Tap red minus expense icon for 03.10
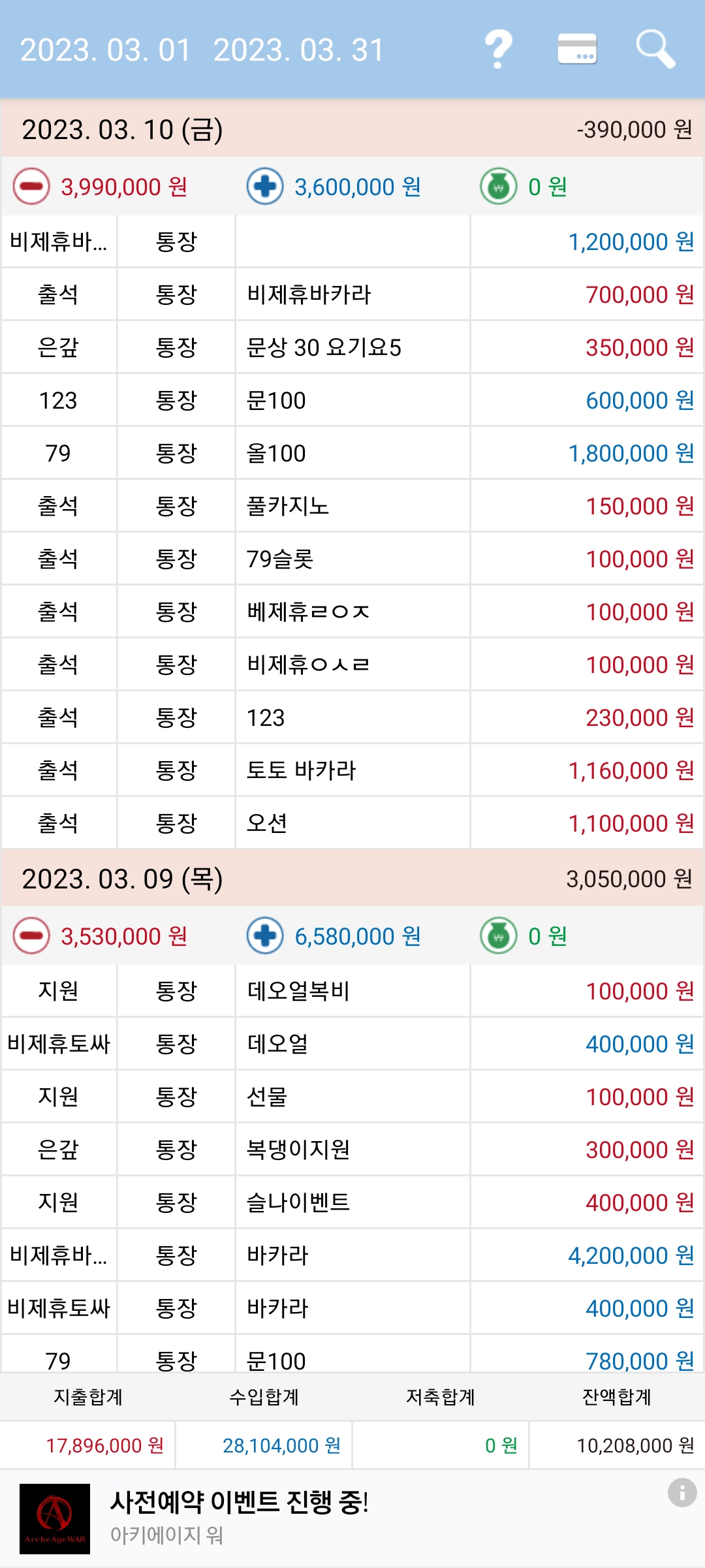This screenshot has width=705, height=1568. tap(31, 187)
